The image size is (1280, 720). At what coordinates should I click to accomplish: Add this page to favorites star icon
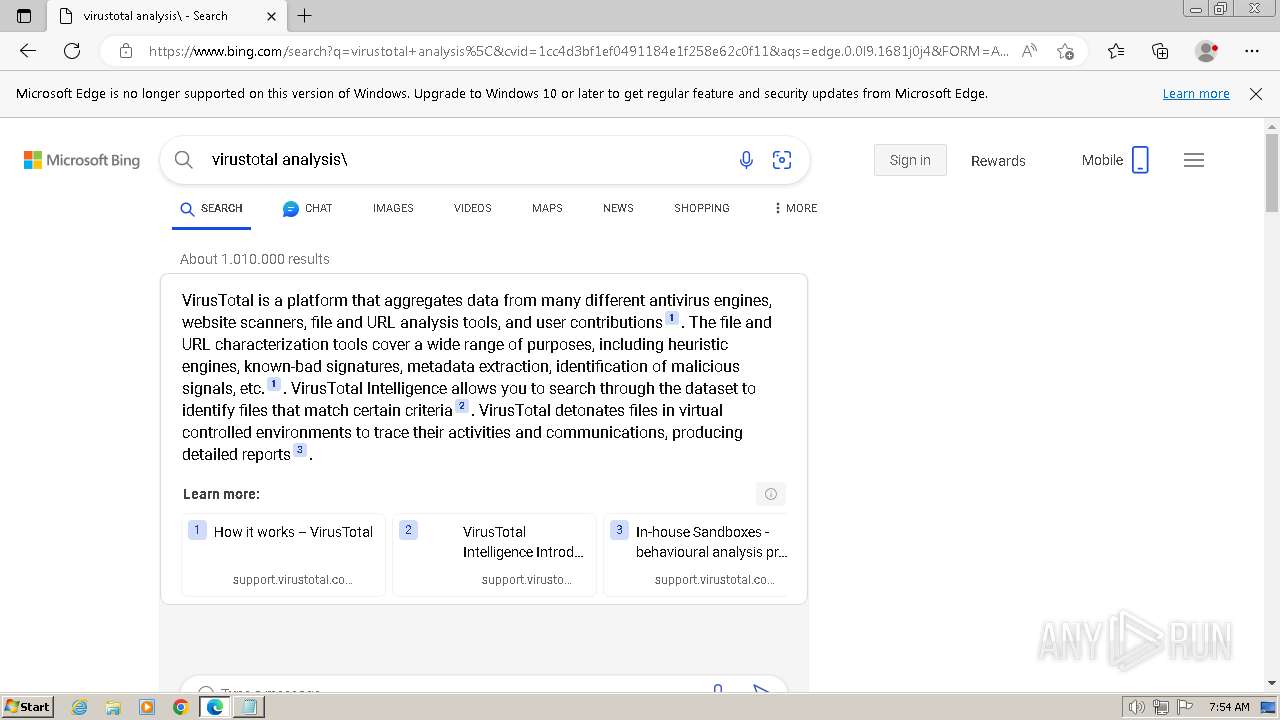point(1065,51)
